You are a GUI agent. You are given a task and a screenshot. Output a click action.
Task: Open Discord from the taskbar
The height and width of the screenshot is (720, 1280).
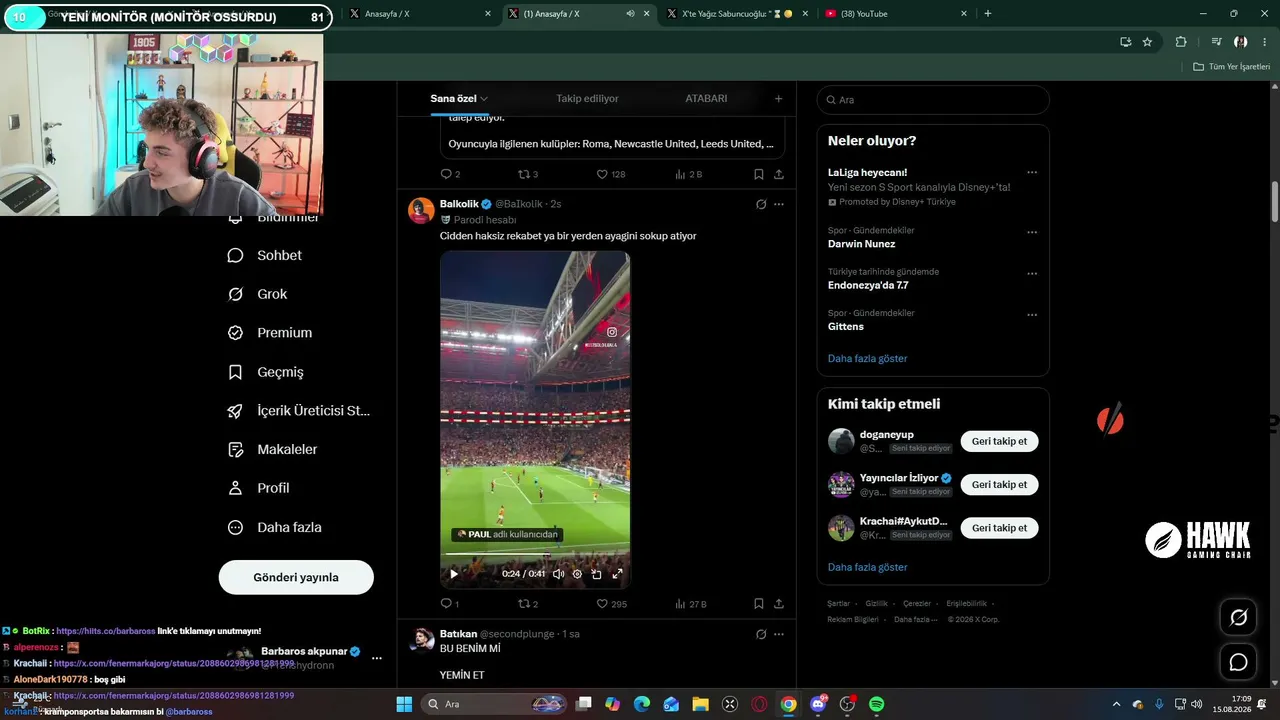(818, 704)
